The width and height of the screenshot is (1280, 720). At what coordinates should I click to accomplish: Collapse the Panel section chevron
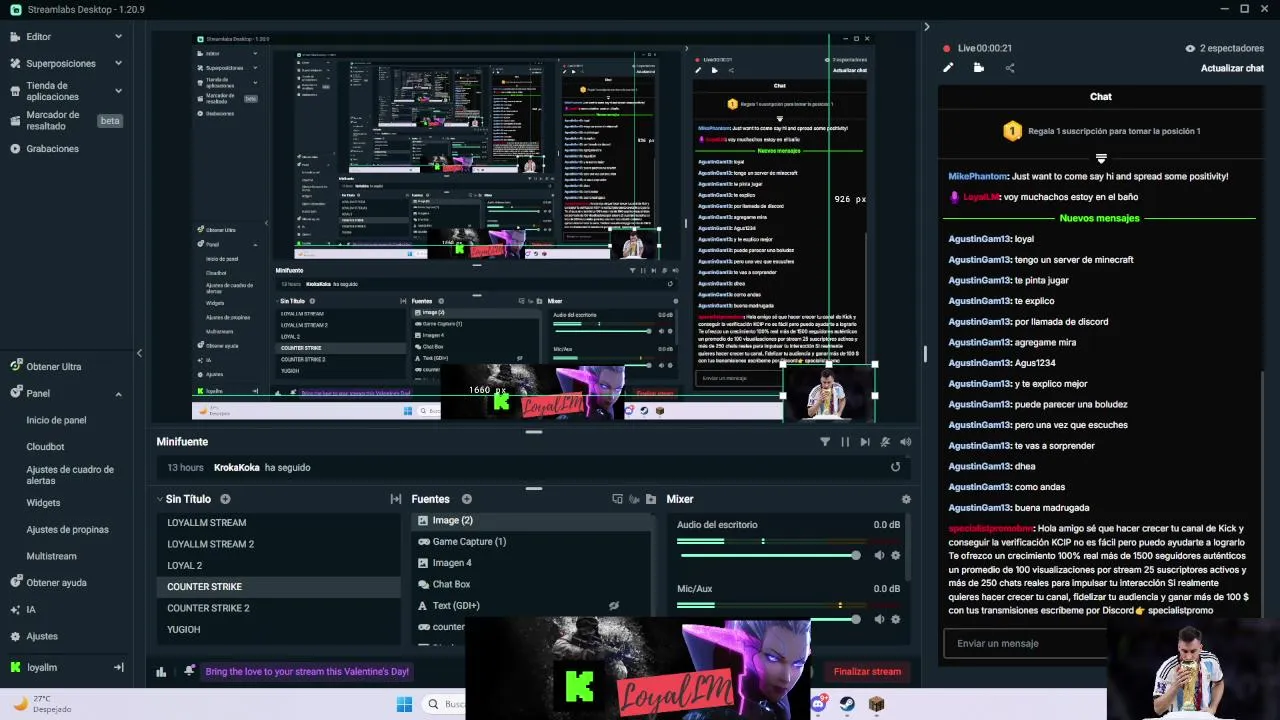(x=118, y=393)
